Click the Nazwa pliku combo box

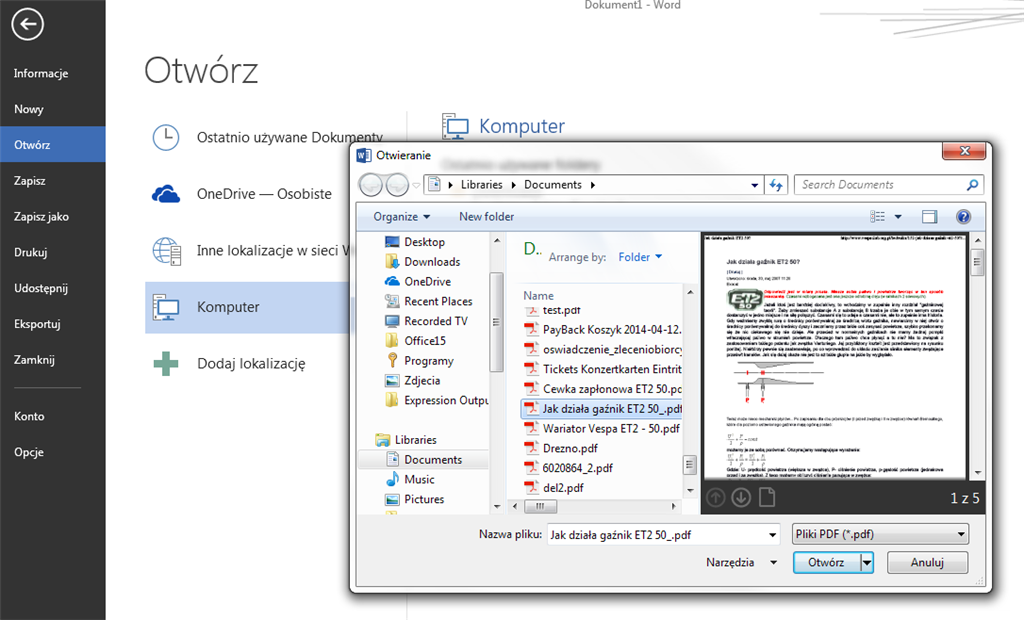click(x=663, y=535)
